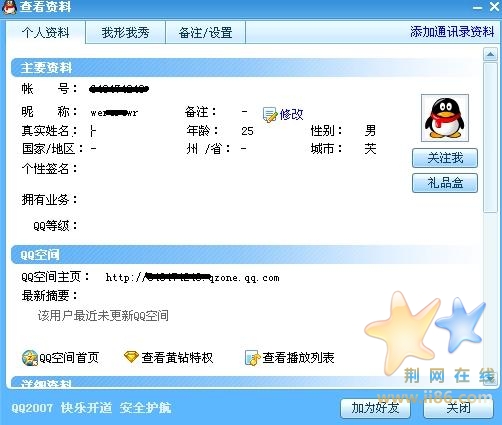This screenshot has height=425, width=502.
Task: Switch to the 个人资料 tab
Action: (x=46, y=33)
